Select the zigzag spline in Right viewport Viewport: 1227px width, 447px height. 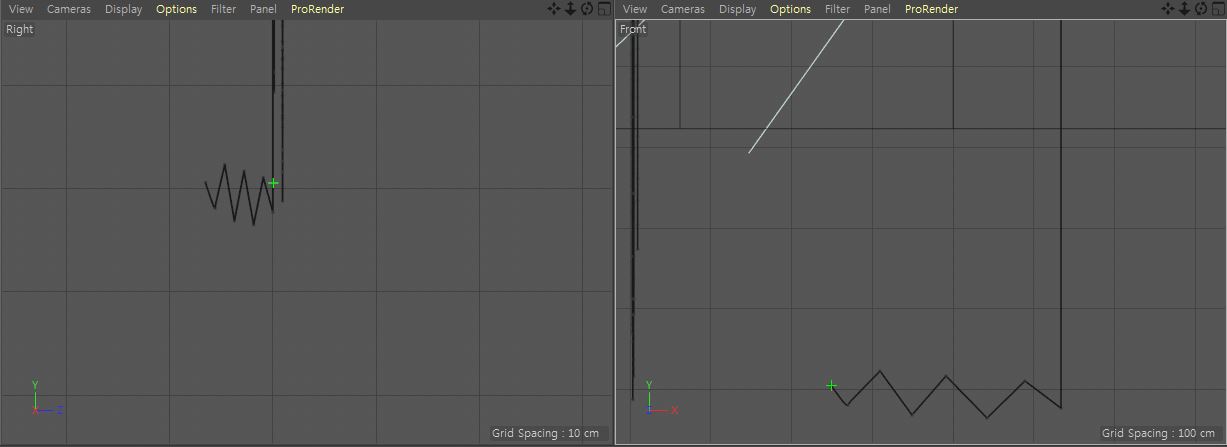coord(239,195)
